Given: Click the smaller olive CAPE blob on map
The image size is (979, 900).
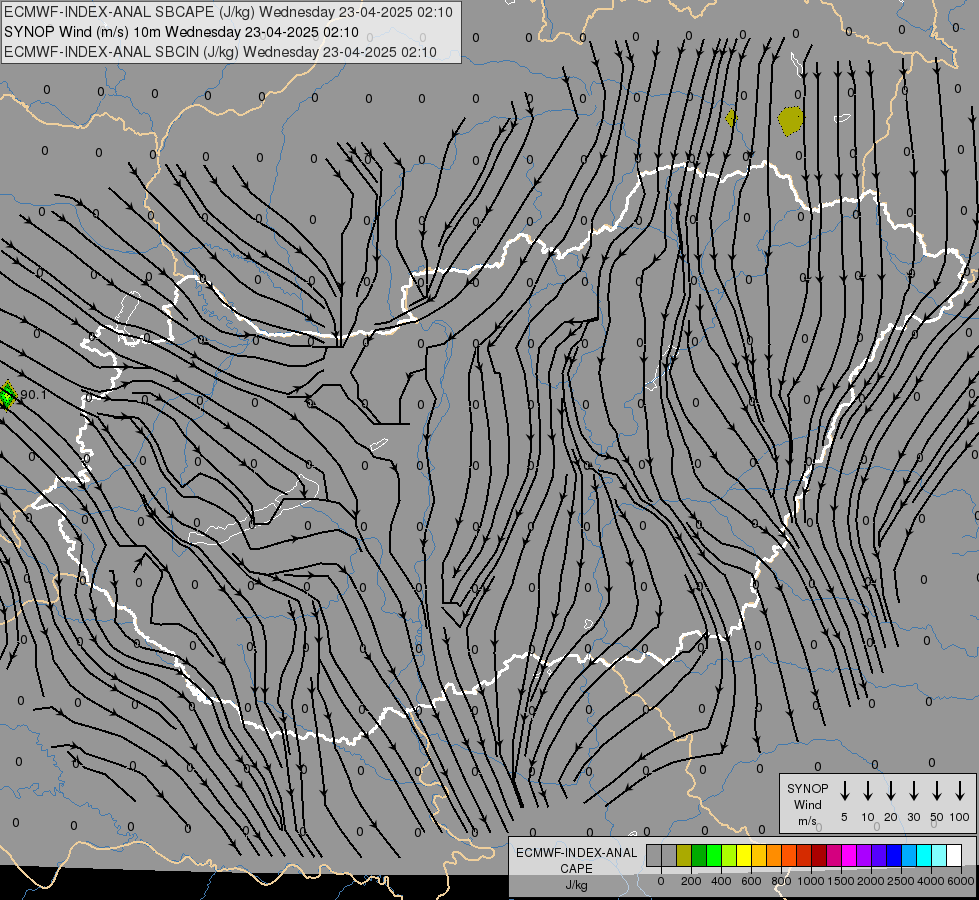Looking at the screenshot, I should tap(731, 117).
